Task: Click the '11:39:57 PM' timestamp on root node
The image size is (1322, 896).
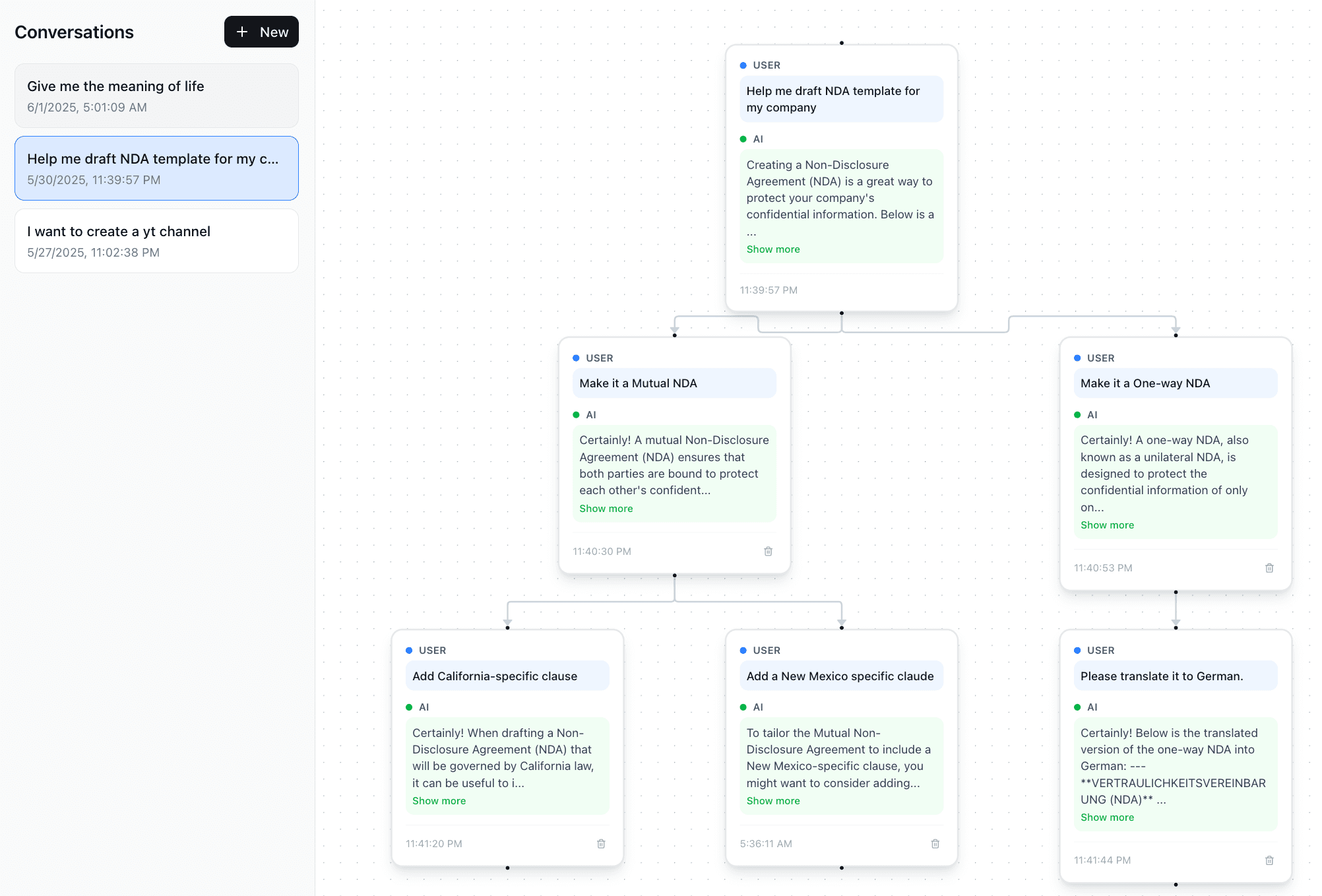Action: [769, 290]
